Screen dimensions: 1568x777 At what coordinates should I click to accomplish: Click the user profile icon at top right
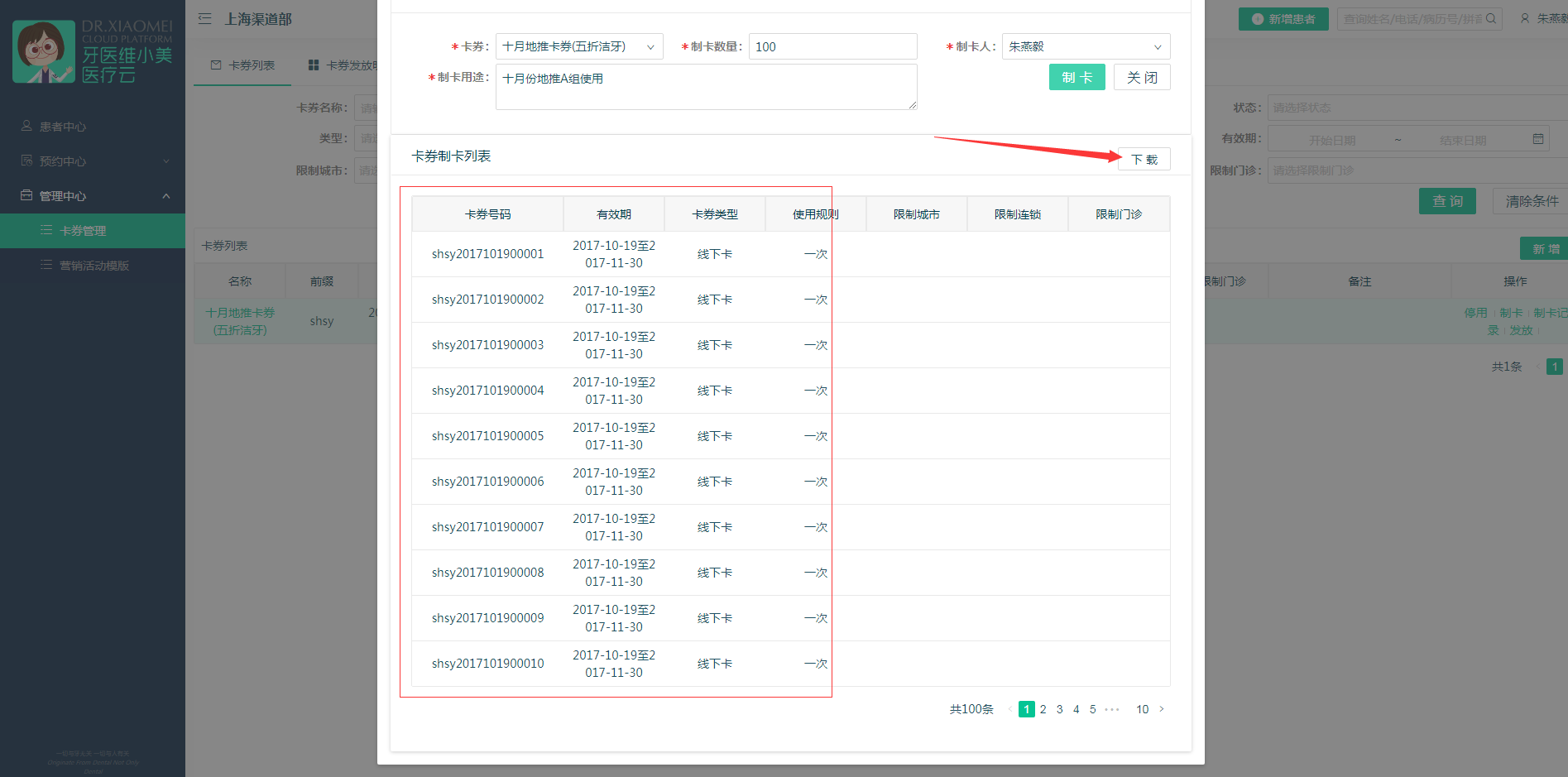(x=1525, y=18)
